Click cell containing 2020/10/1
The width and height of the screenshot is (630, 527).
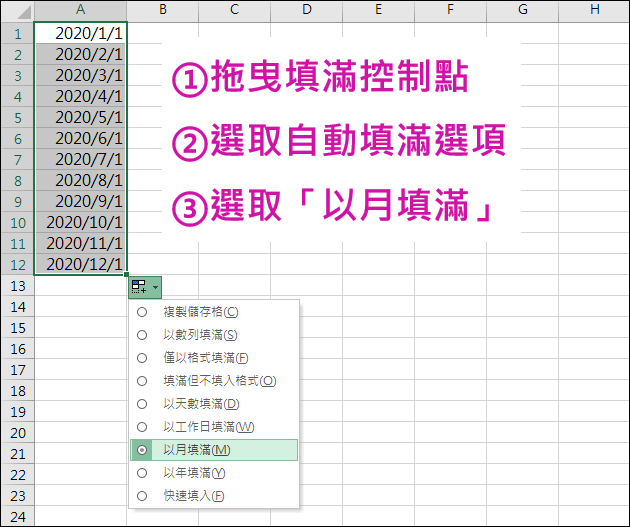pos(81,223)
